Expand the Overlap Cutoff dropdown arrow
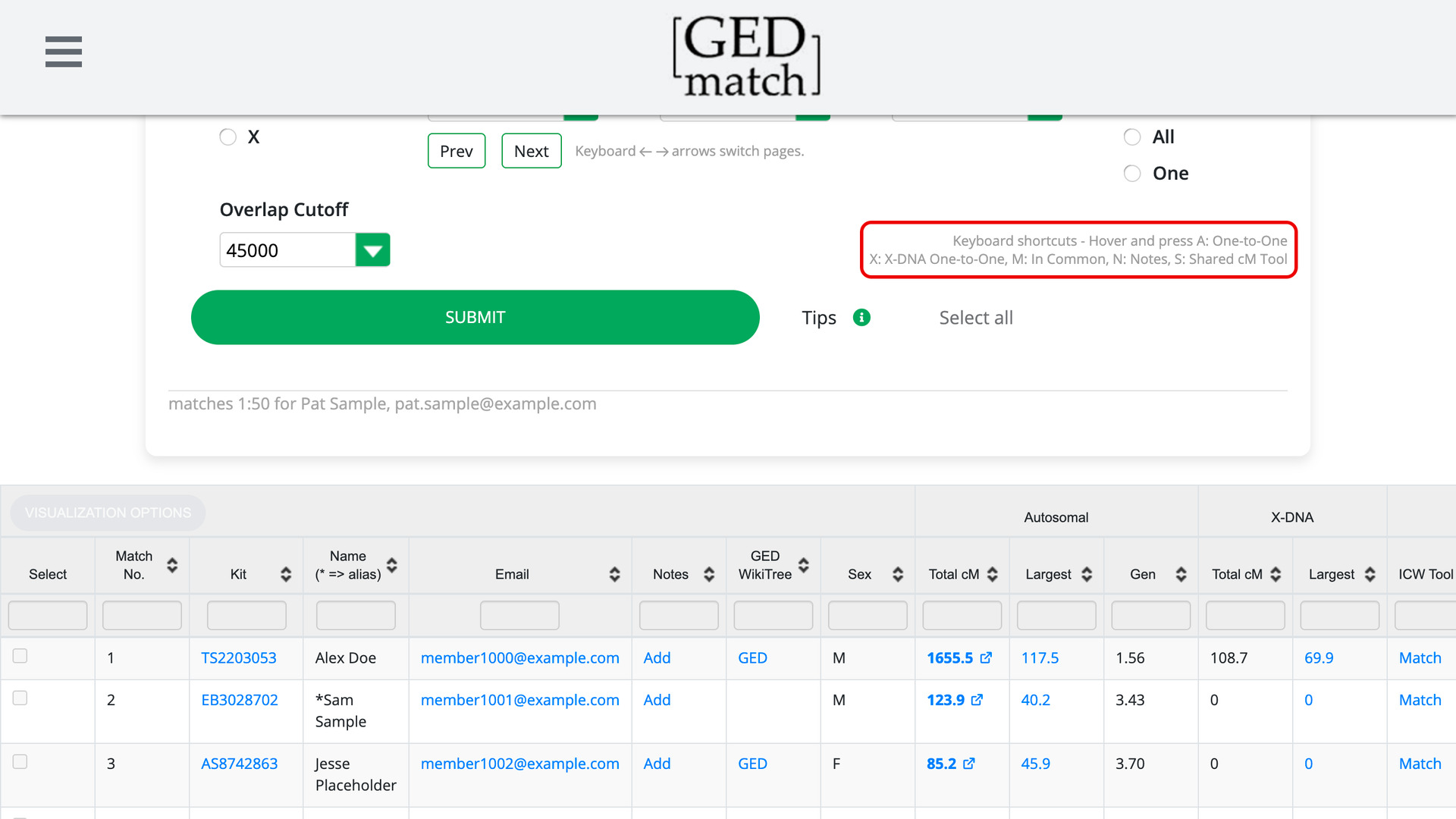 (372, 250)
